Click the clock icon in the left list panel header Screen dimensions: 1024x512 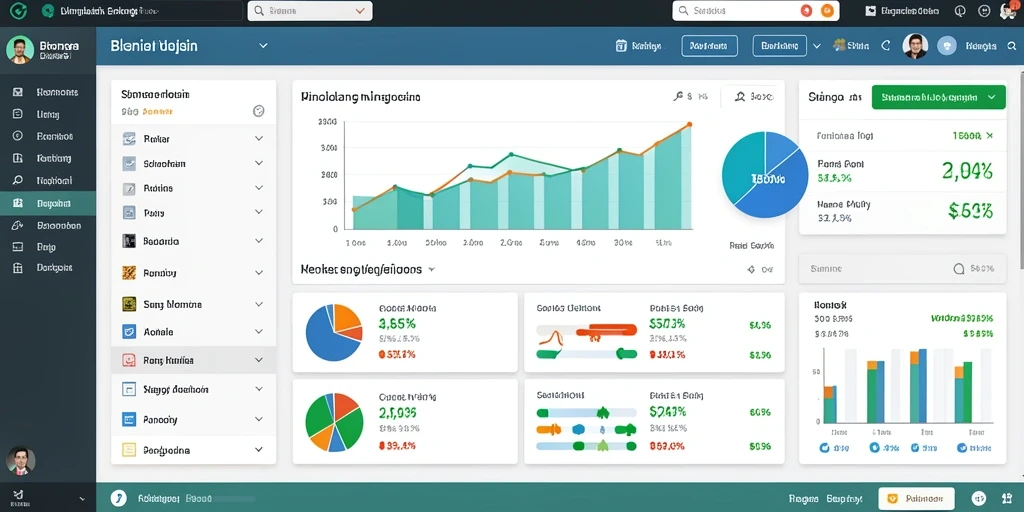tap(259, 111)
